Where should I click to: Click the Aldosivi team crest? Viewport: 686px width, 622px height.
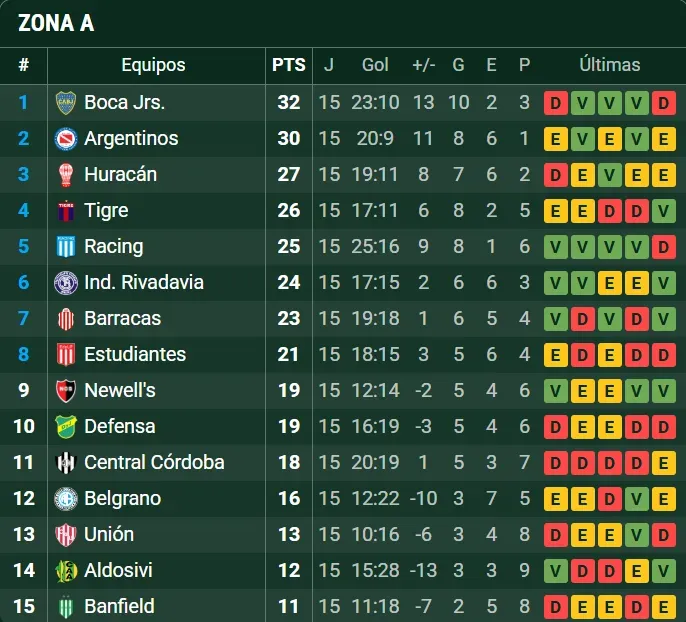coord(66,570)
